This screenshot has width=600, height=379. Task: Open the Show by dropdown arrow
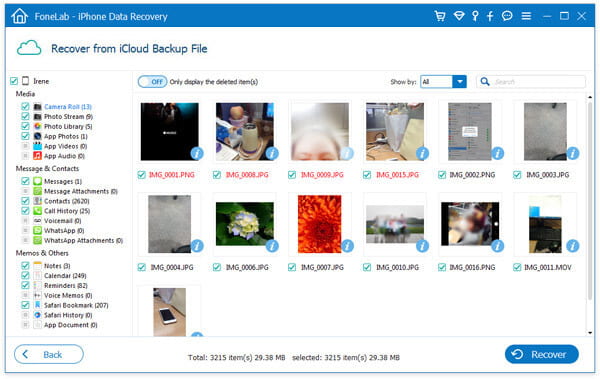point(460,82)
